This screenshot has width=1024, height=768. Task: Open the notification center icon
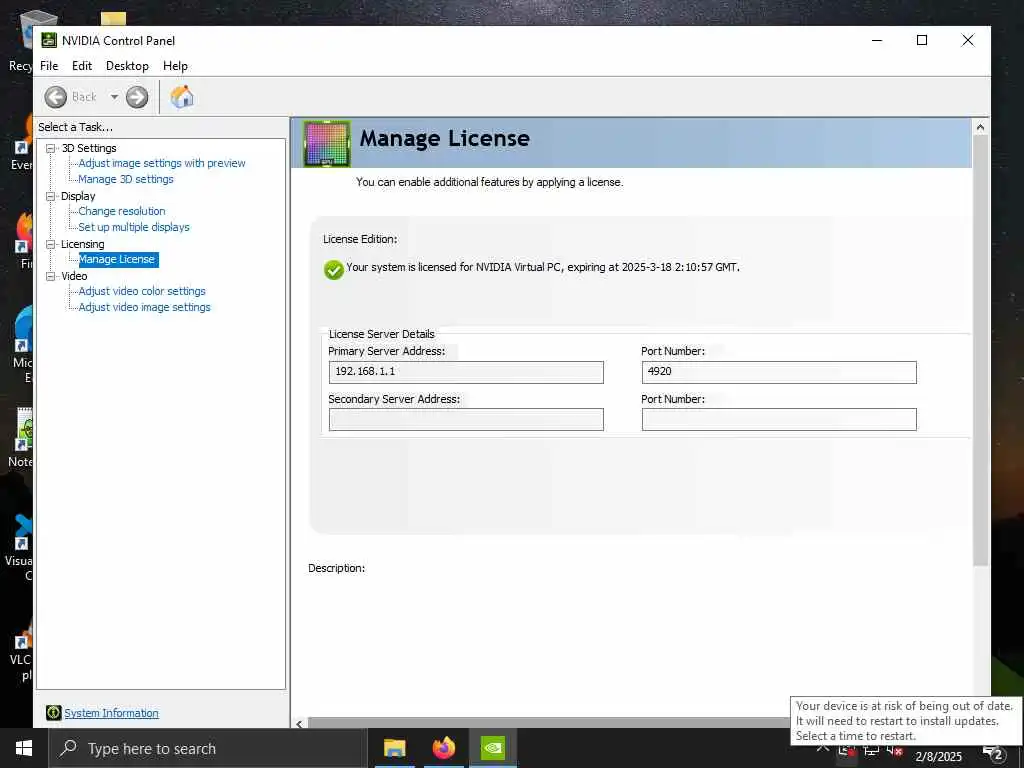pyautogui.click(x=994, y=754)
